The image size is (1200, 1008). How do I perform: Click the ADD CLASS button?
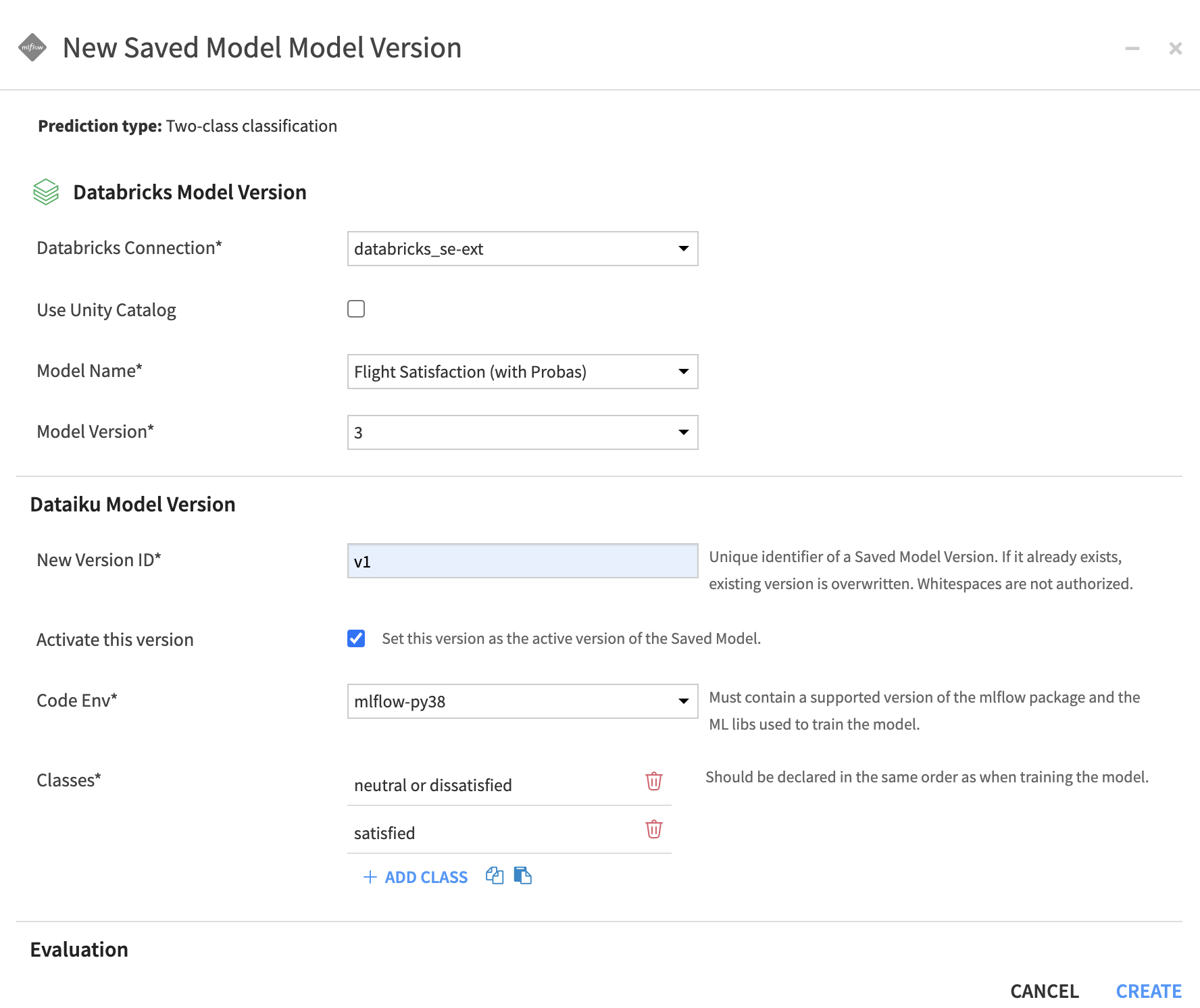(x=416, y=877)
